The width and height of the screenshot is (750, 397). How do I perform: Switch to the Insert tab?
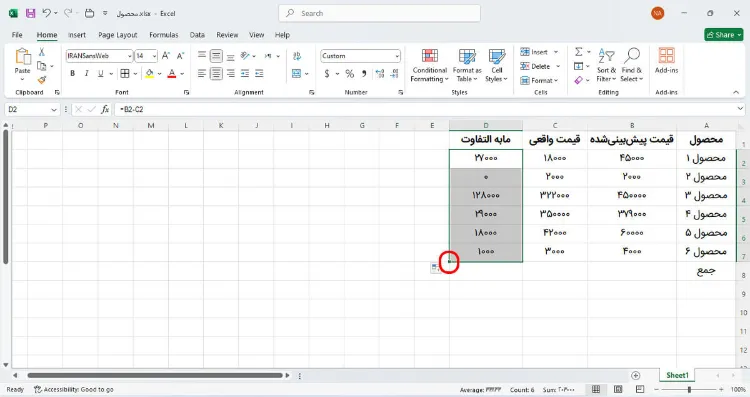(x=77, y=35)
